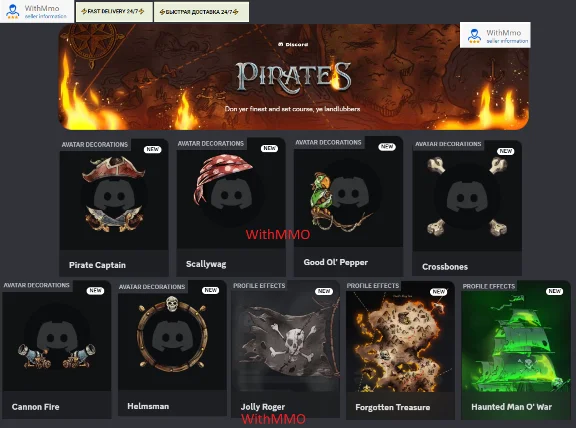Open the Haunted Man O' War effect

(515, 342)
